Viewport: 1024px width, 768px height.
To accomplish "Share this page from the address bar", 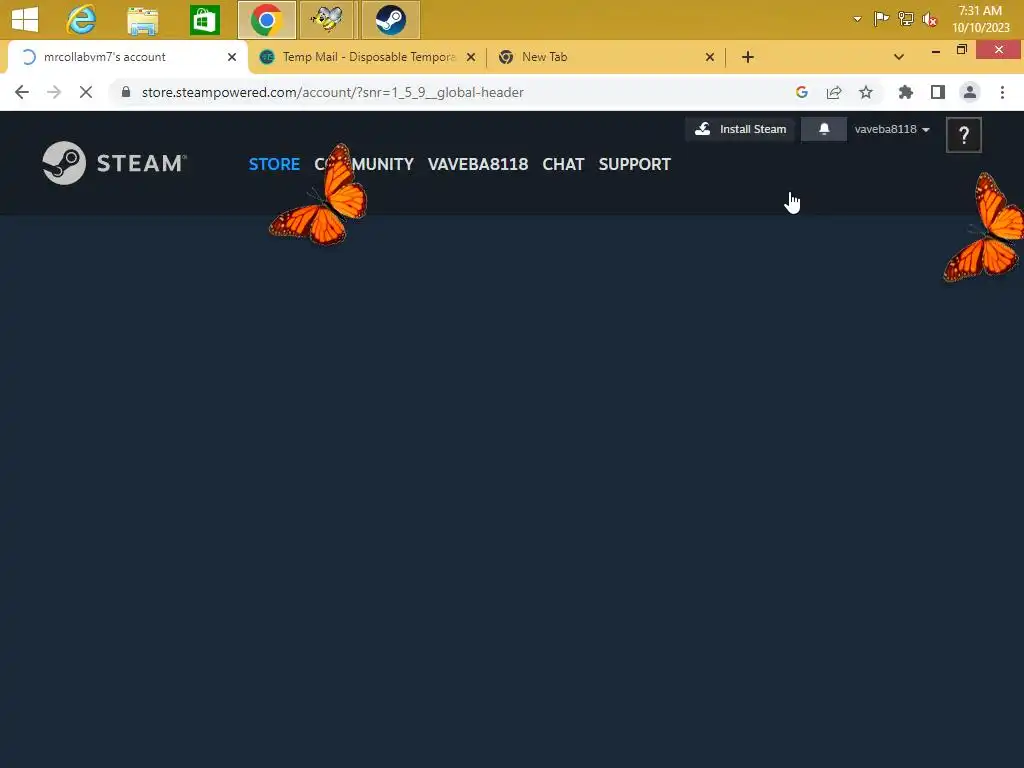I will tap(834, 92).
